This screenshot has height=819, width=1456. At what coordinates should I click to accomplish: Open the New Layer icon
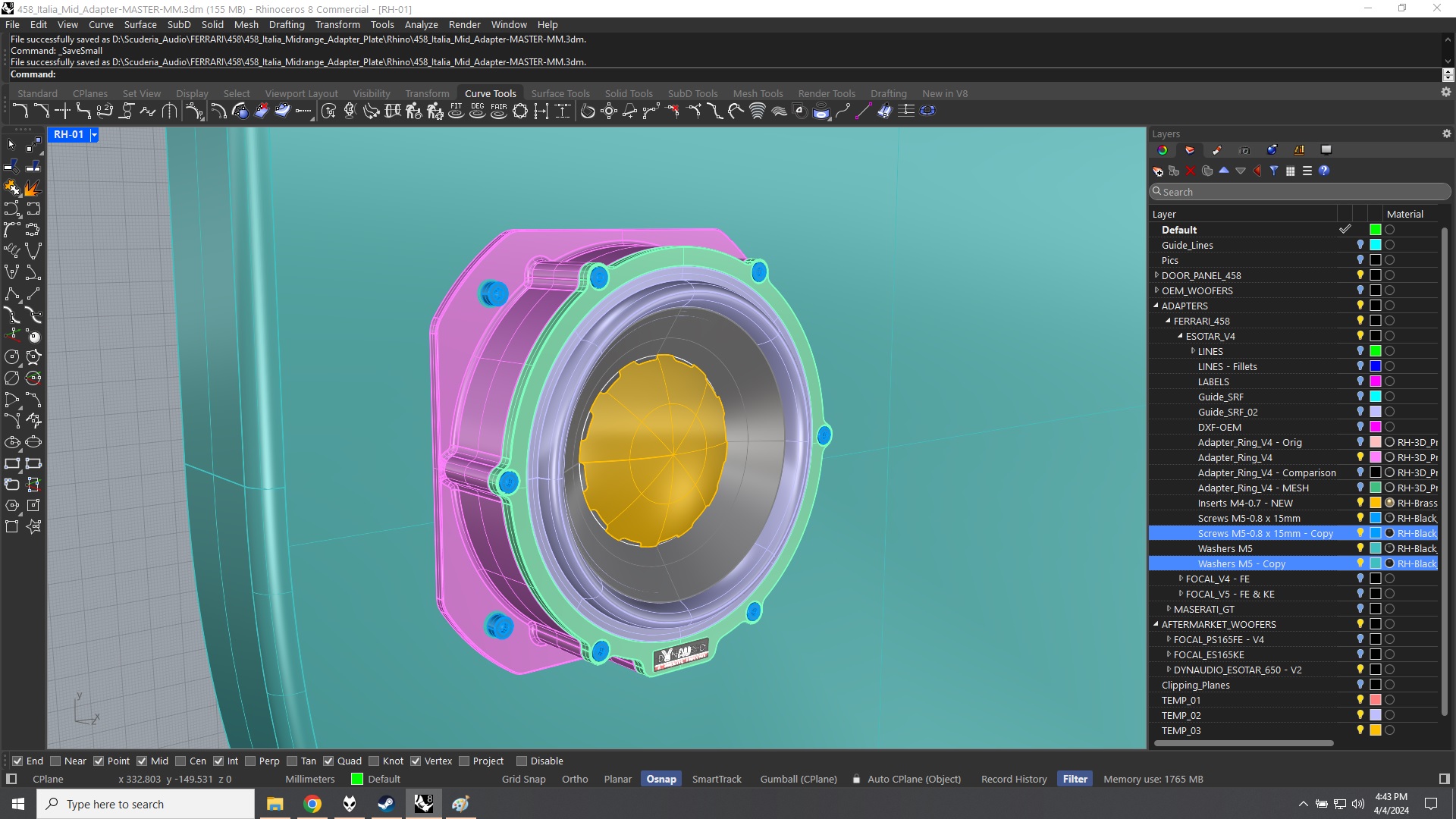(1158, 171)
